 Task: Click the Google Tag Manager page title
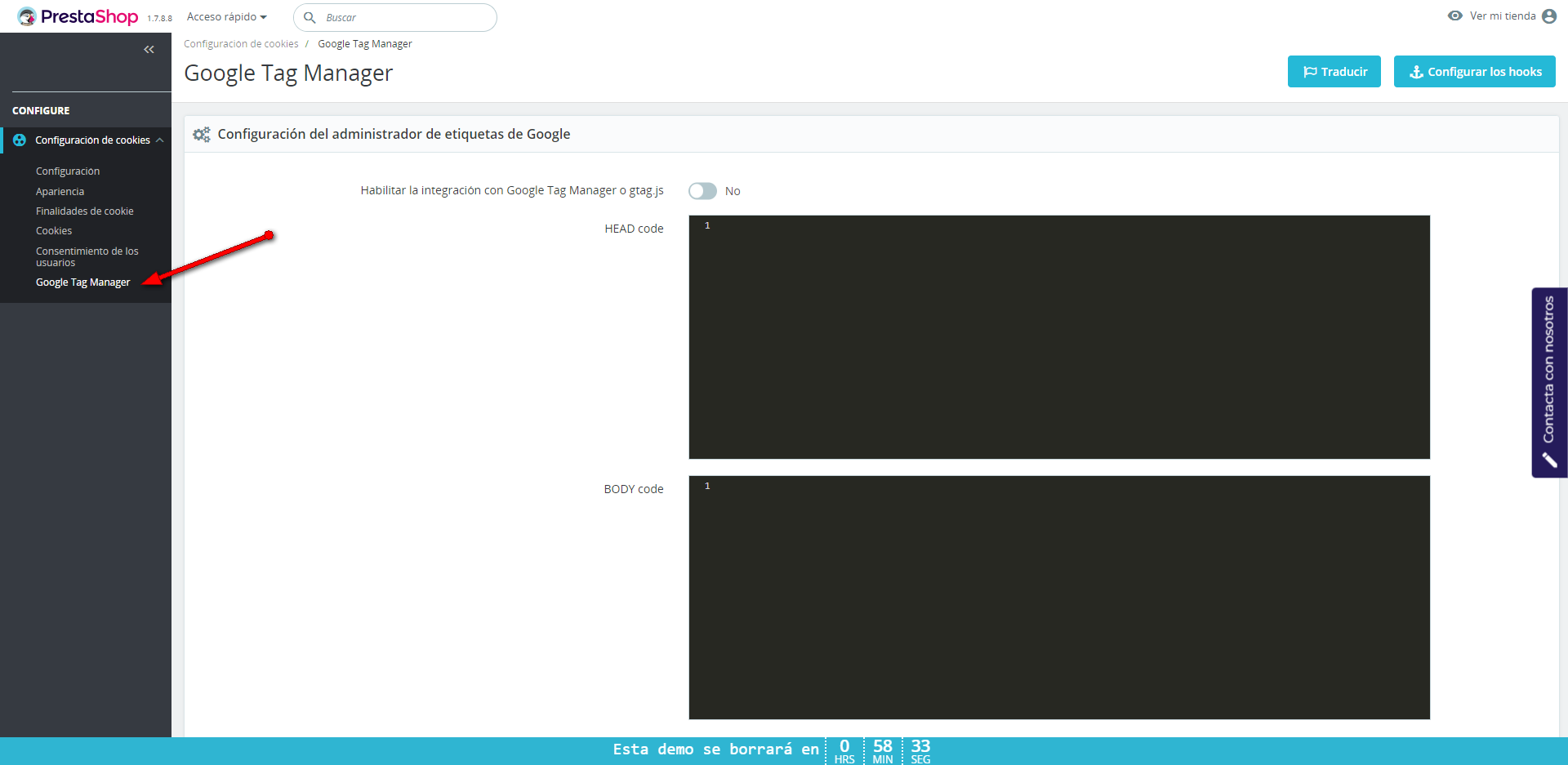(x=288, y=73)
